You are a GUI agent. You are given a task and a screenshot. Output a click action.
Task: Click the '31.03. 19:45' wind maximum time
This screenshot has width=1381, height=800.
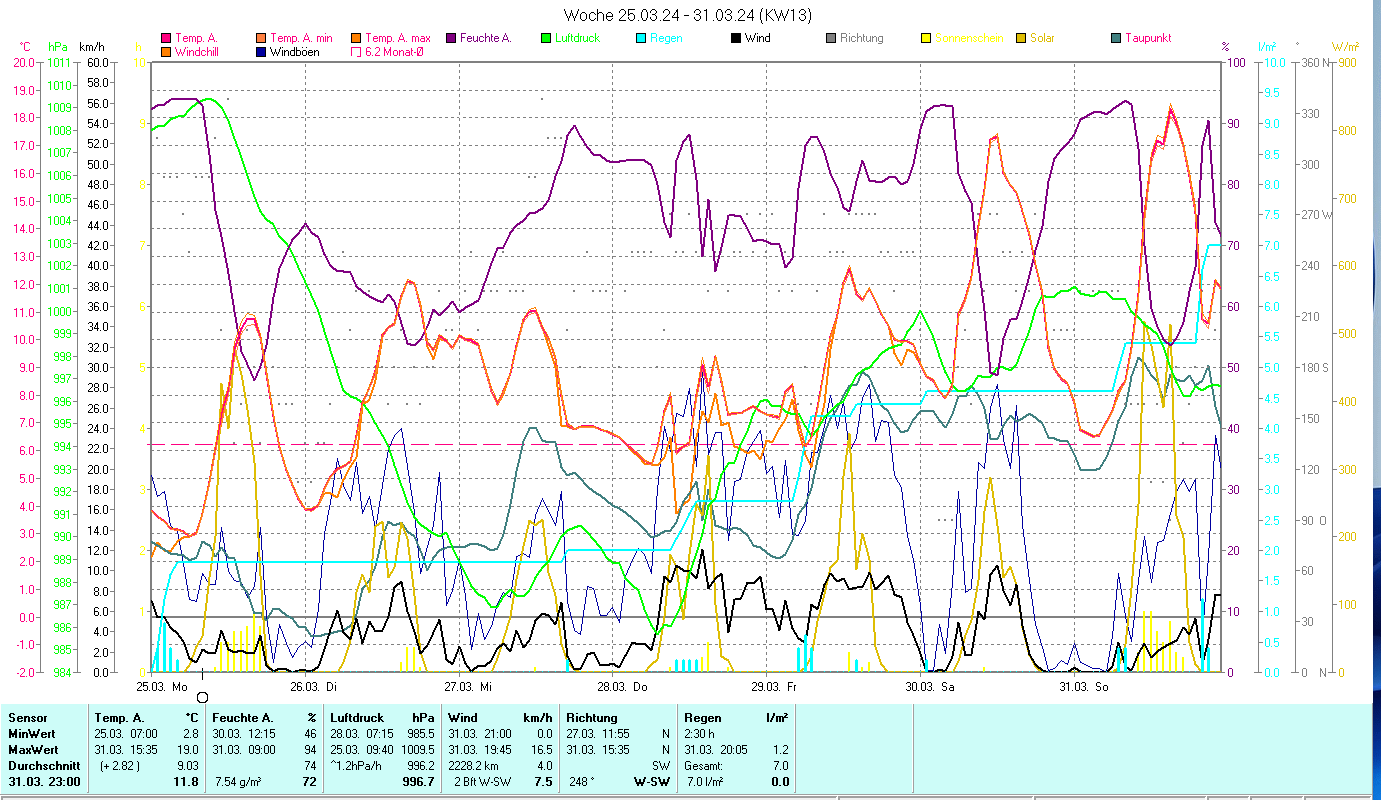tap(481, 750)
